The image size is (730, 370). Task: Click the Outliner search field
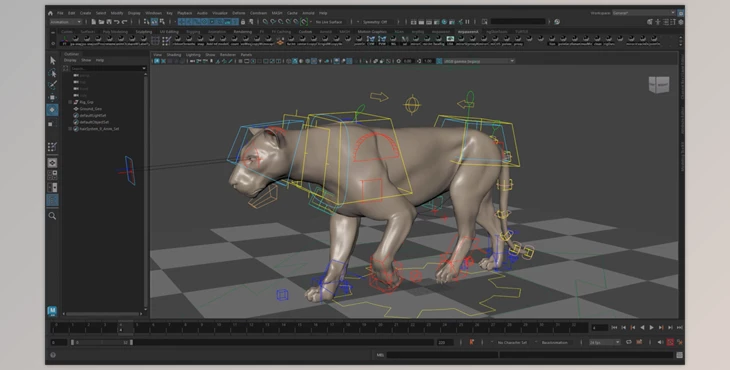(108, 68)
